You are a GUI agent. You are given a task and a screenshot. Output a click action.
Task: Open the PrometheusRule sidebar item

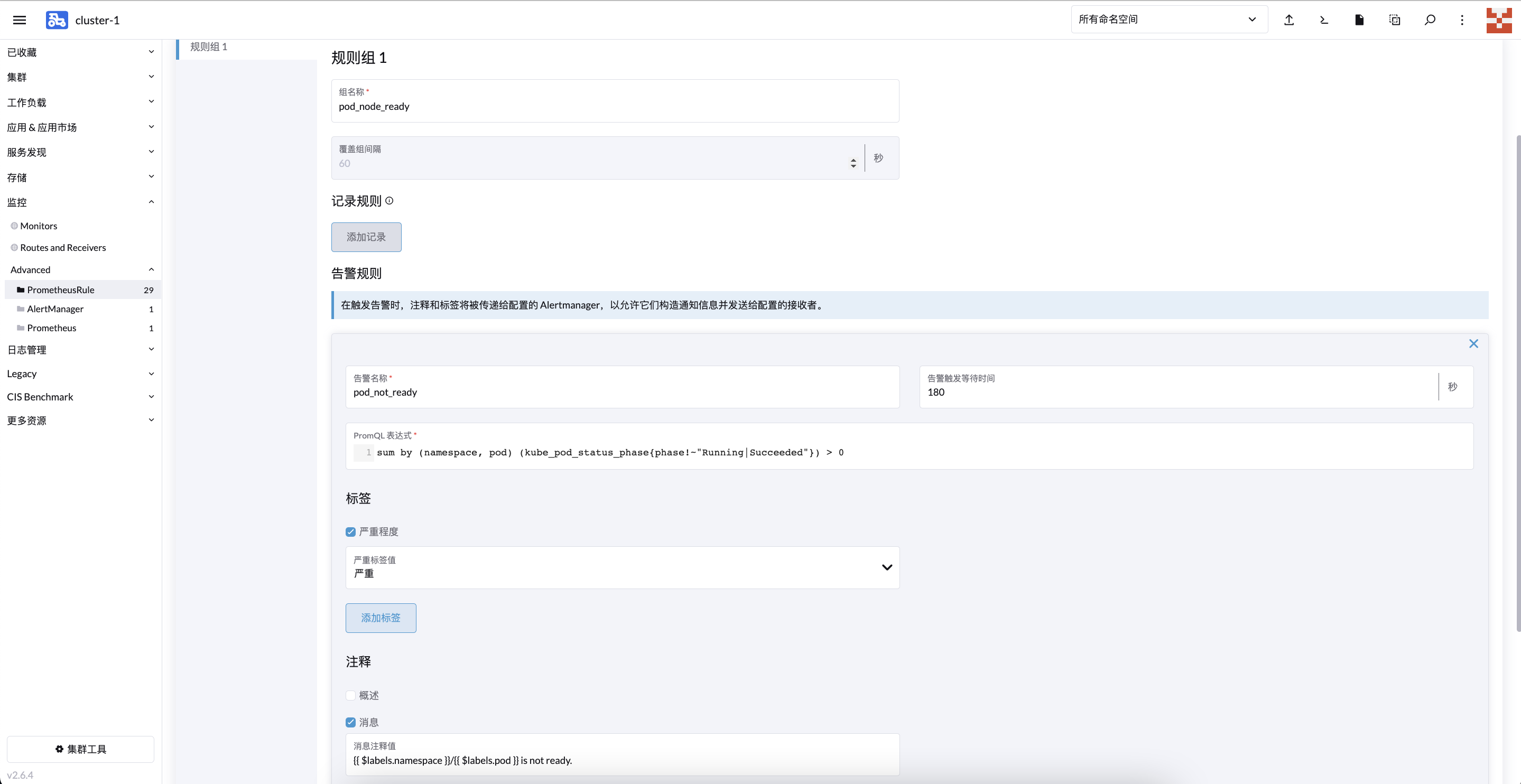coord(61,290)
